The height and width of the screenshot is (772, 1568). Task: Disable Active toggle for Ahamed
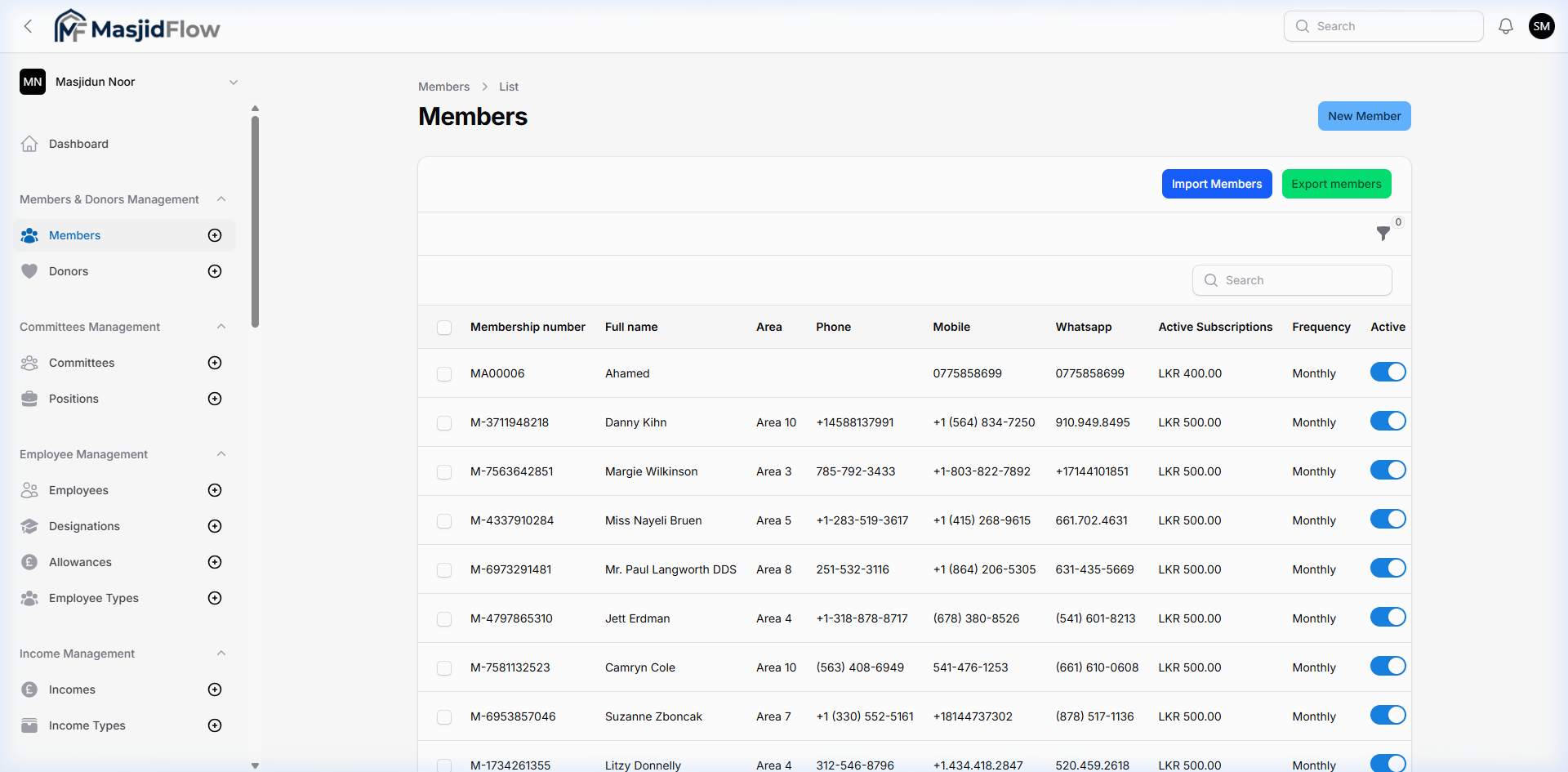point(1388,372)
